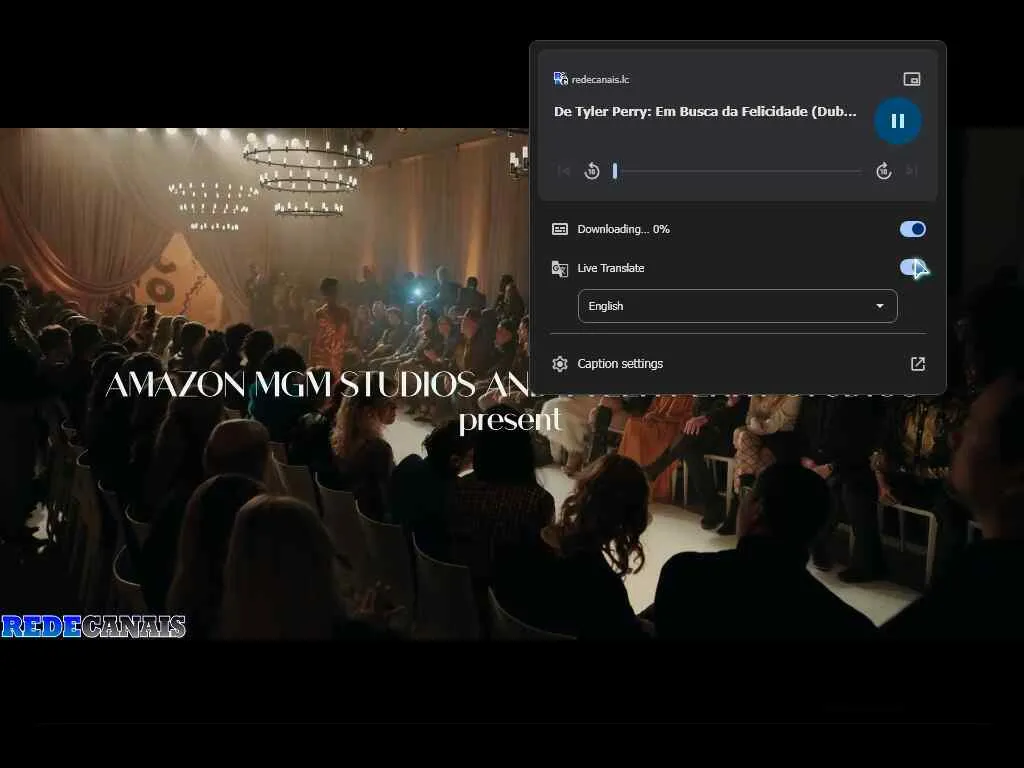Click Downloading... 0% text
This screenshot has width=1024, height=768.
623,229
